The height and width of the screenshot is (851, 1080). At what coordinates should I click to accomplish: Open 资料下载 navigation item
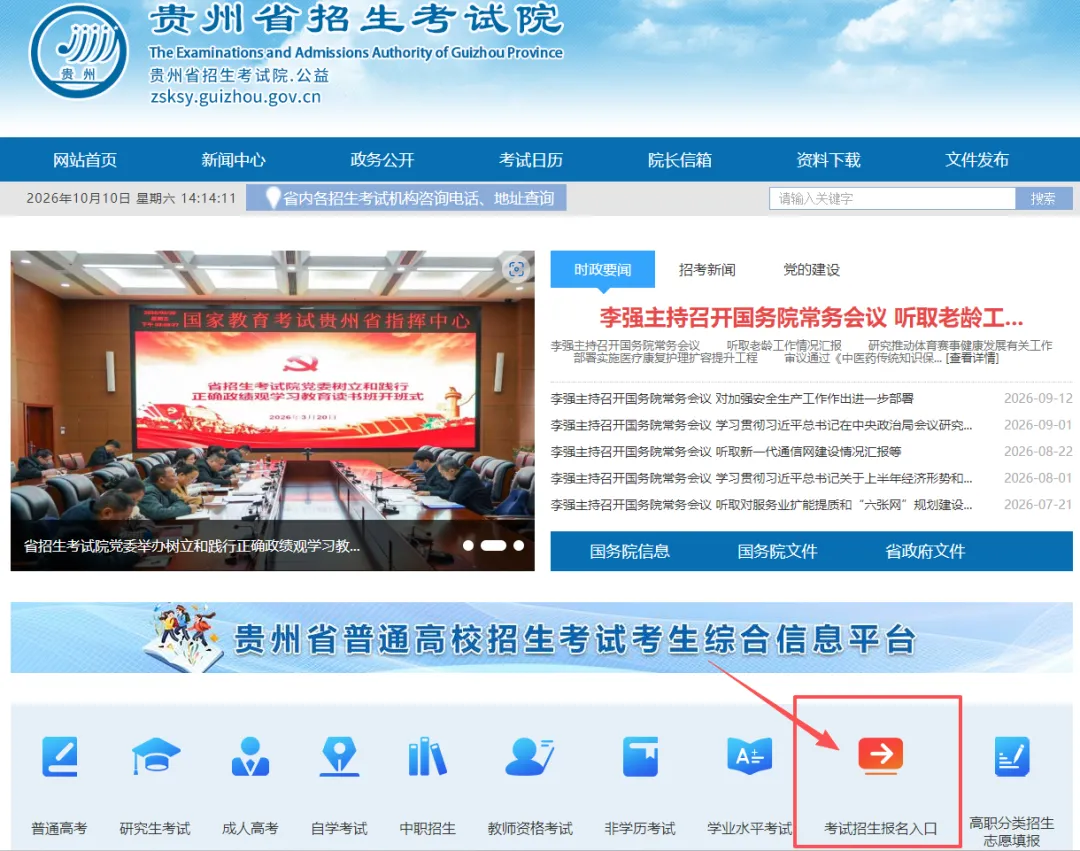point(828,160)
